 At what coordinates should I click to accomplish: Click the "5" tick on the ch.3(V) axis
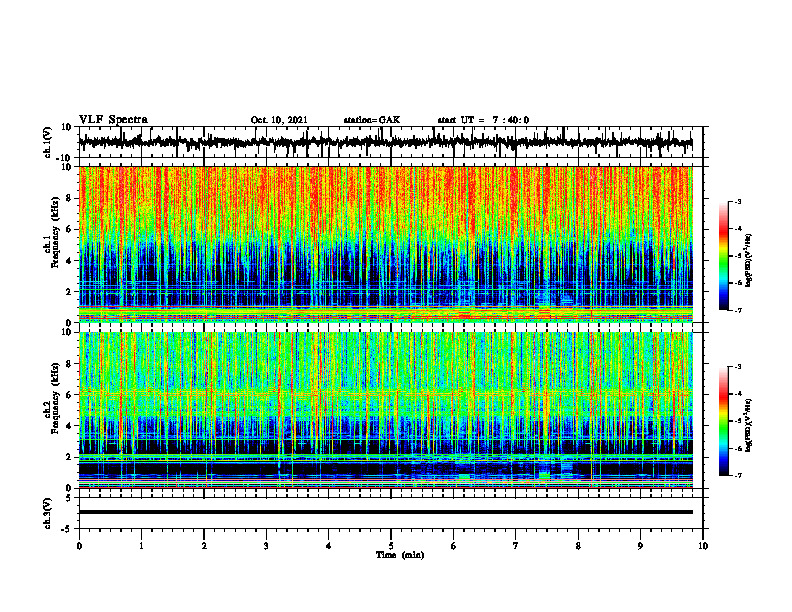[70, 498]
